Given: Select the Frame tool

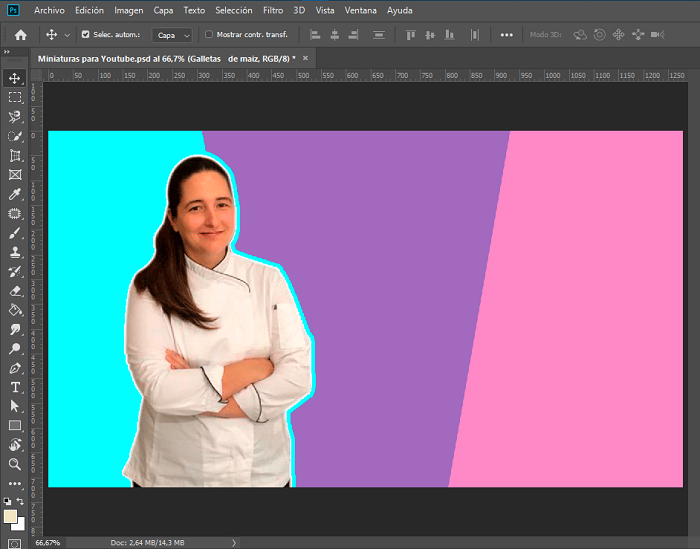Looking at the screenshot, I should click(x=14, y=175).
